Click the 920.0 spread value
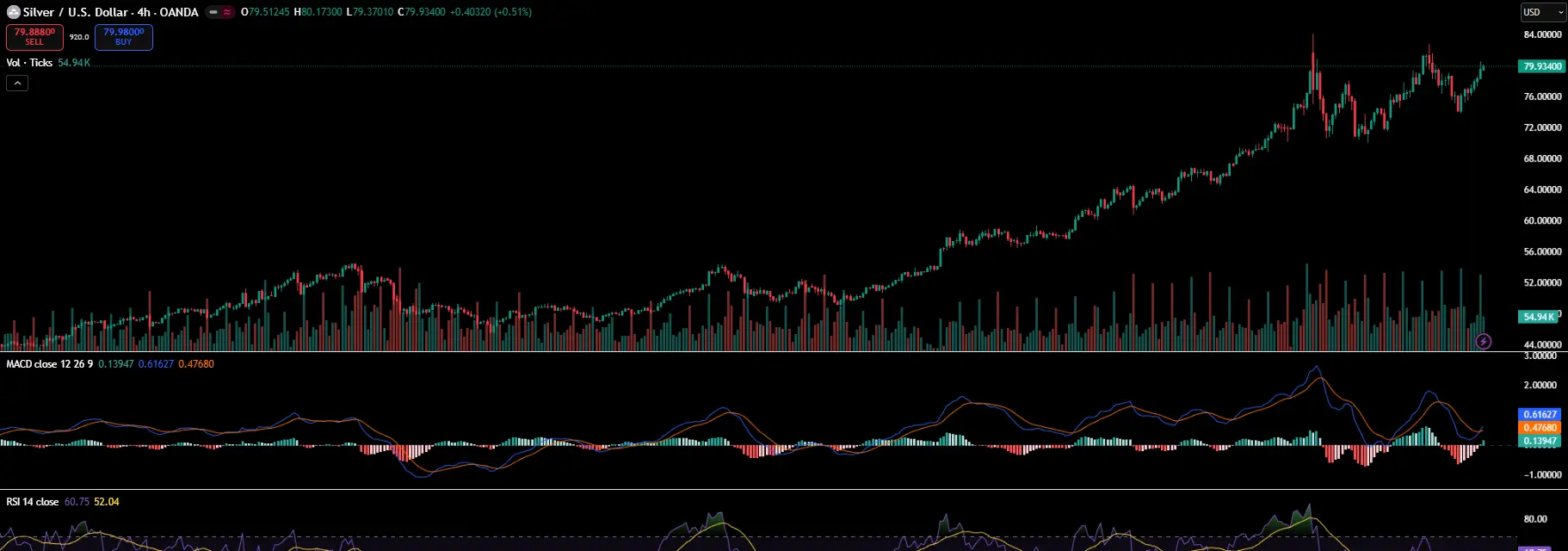This screenshot has width=1568, height=551. click(79, 37)
